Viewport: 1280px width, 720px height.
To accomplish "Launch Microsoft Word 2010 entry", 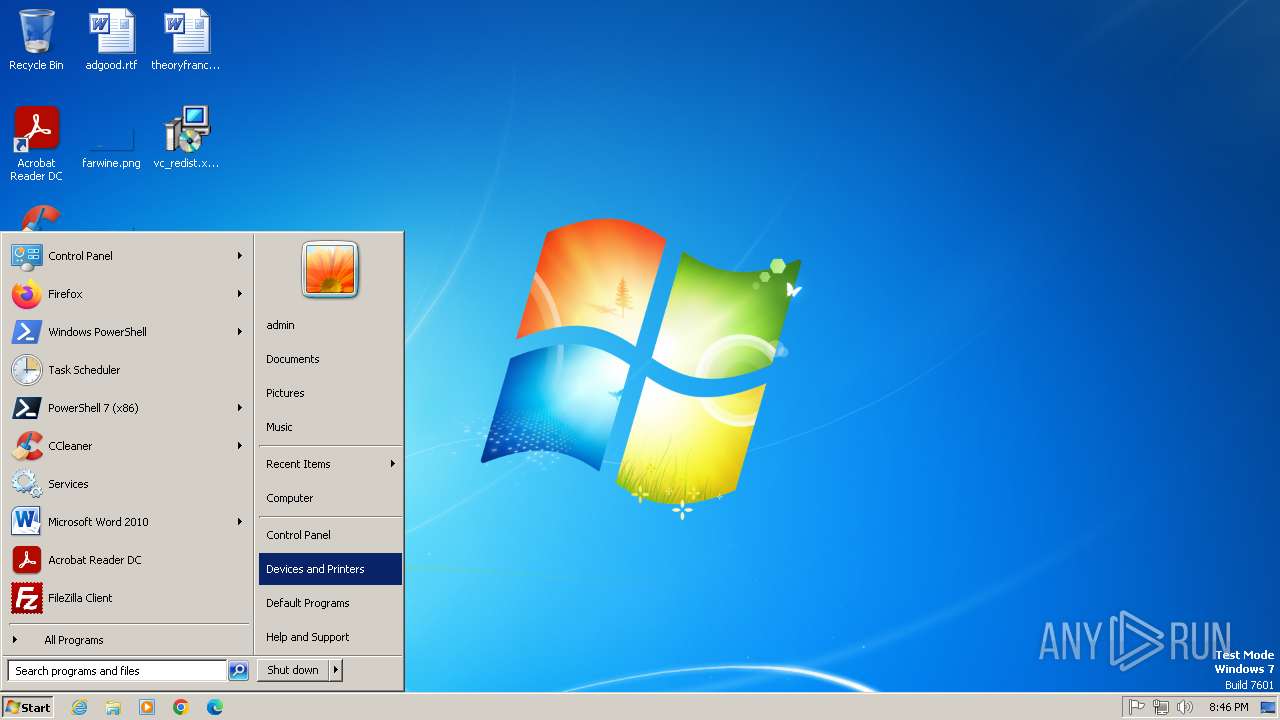I will (x=128, y=522).
